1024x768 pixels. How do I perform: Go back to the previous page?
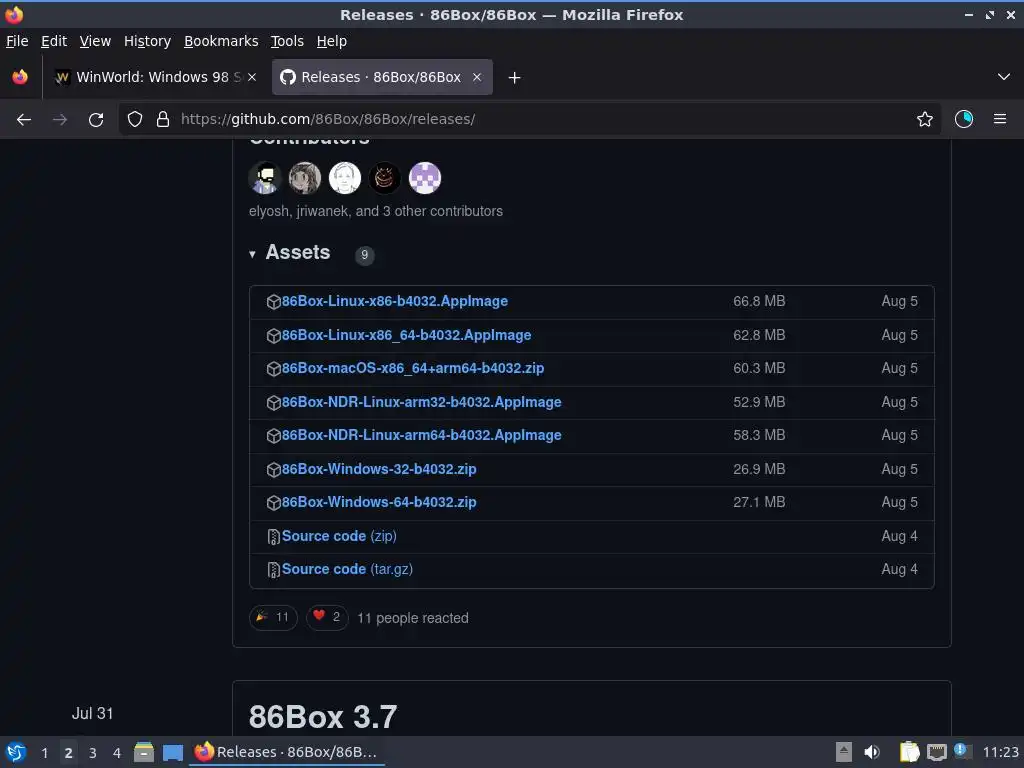24,120
